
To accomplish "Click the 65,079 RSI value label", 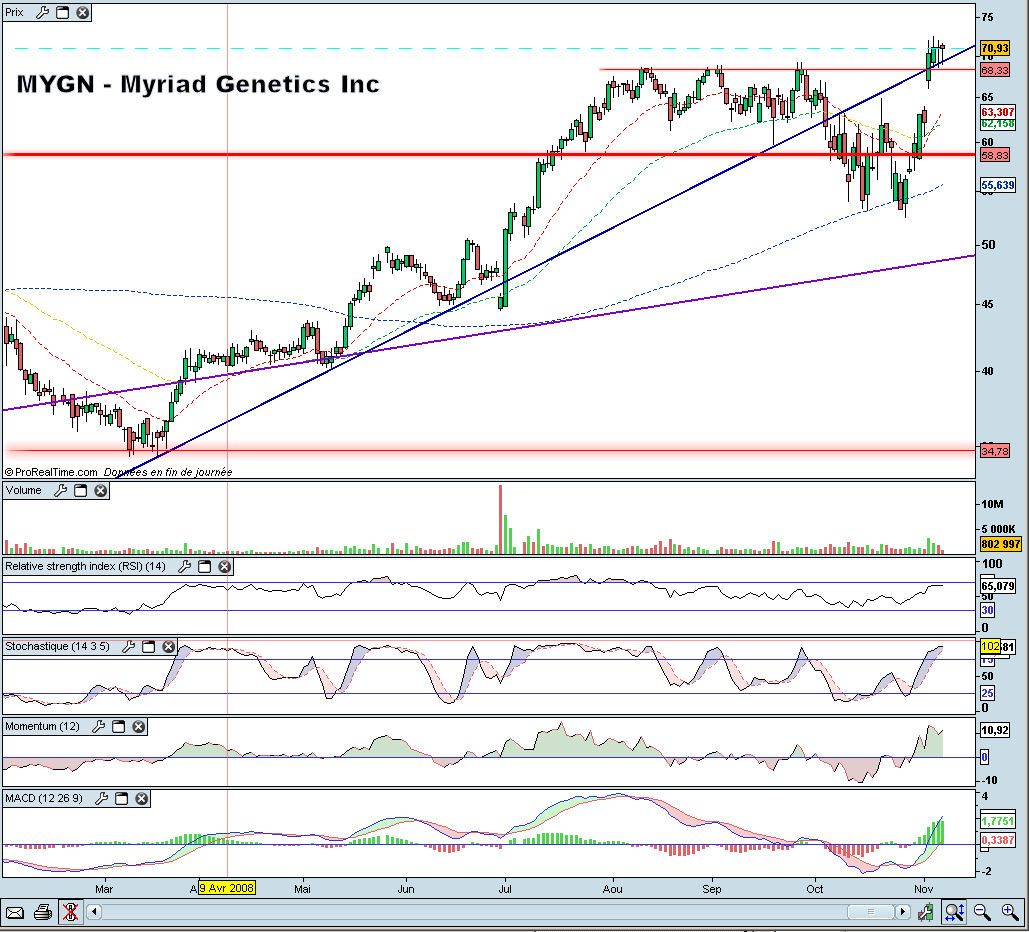I will (x=998, y=585).
